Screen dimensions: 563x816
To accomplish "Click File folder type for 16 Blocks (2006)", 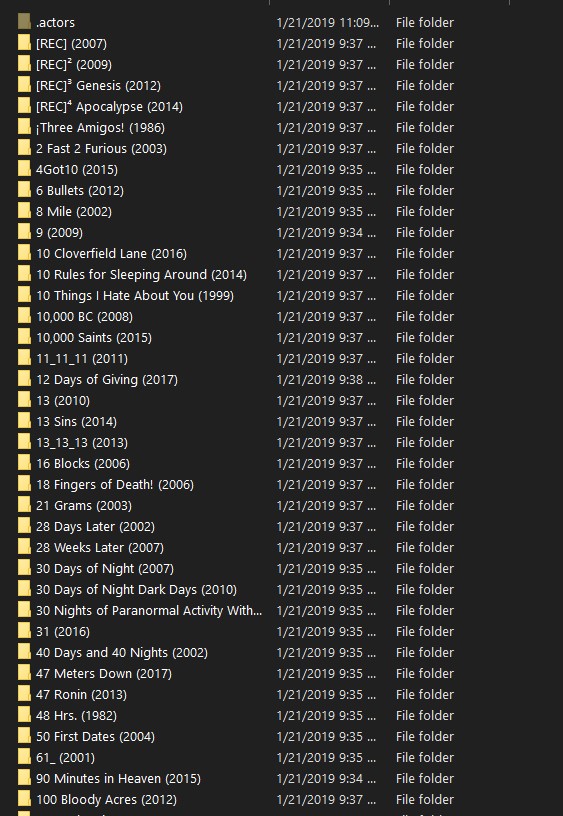I will pos(425,463).
